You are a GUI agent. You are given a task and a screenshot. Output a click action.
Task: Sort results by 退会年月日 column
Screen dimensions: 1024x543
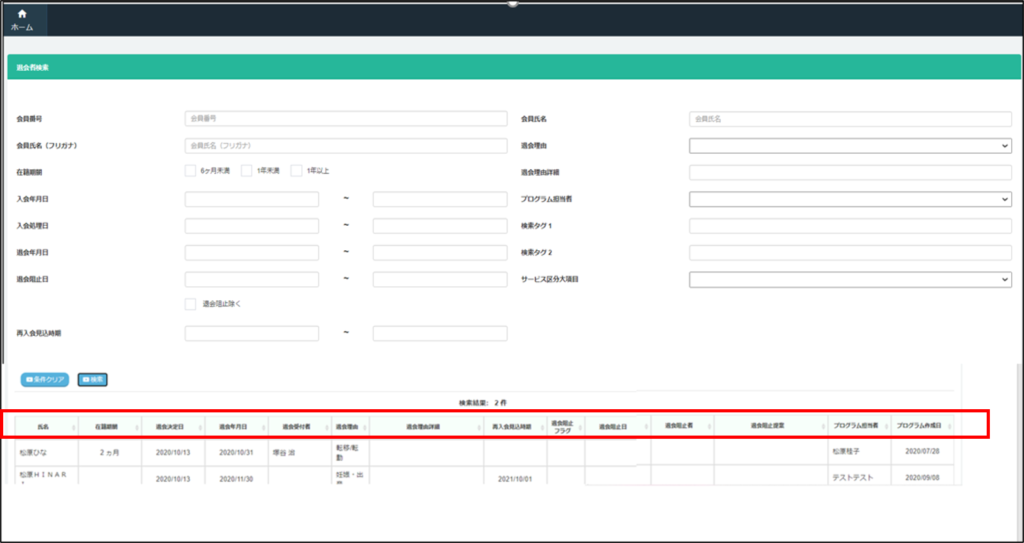click(234, 426)
